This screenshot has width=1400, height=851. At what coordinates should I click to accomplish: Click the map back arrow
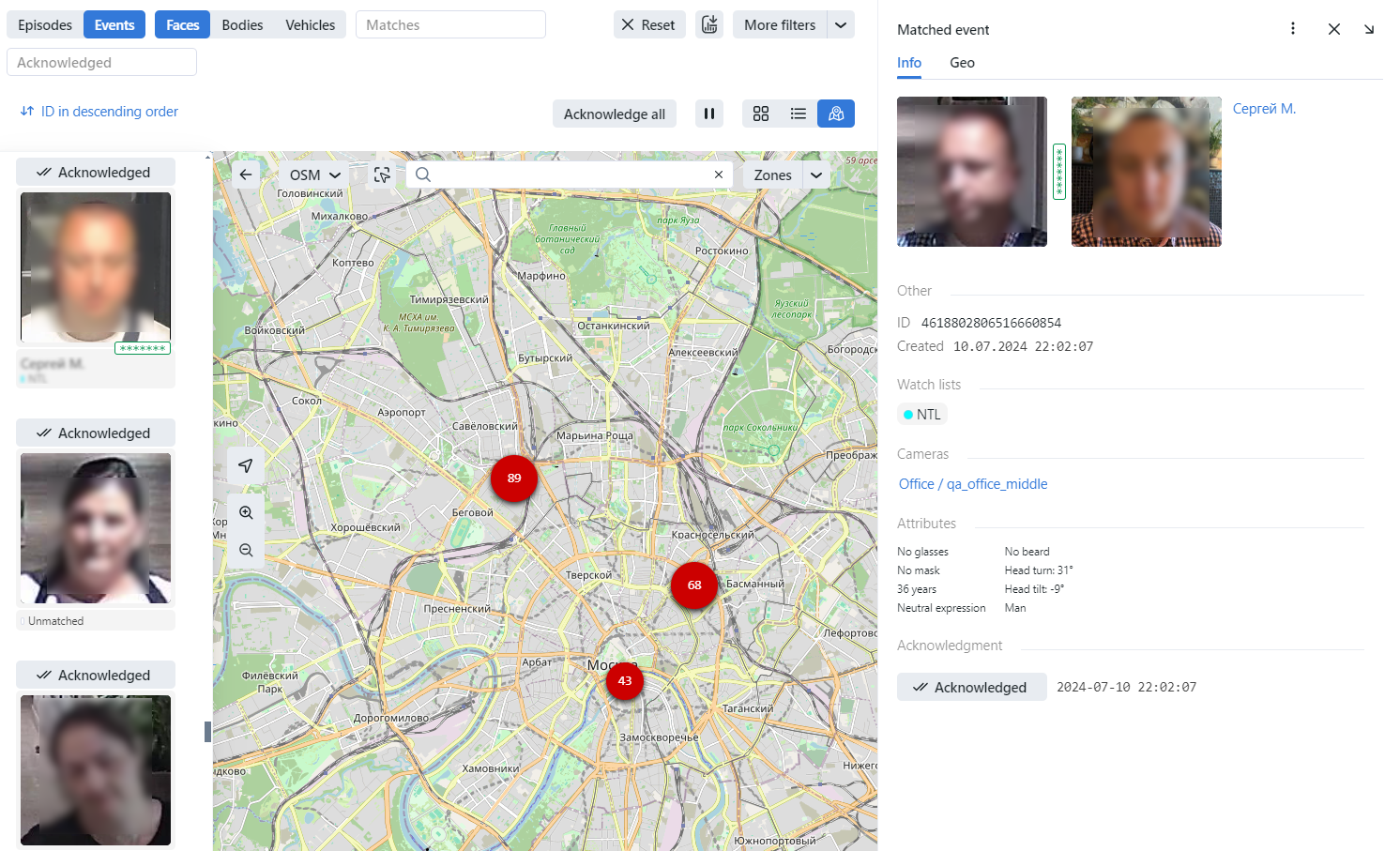[x=246, y=175]
